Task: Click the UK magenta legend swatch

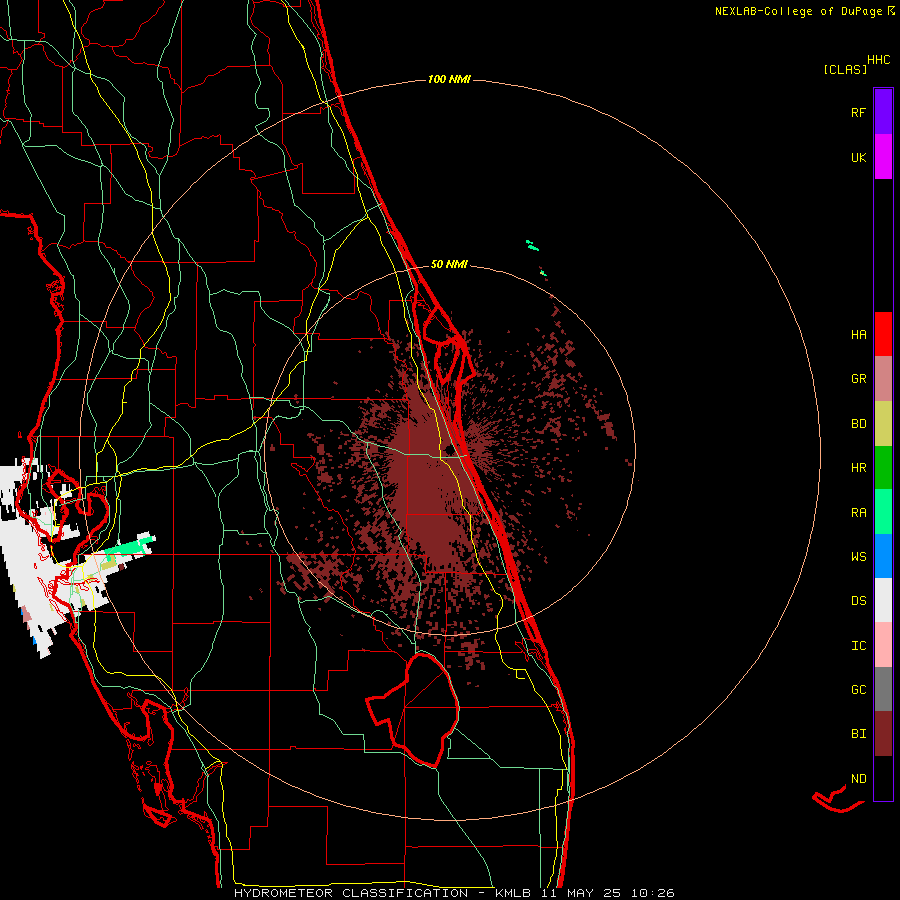Action: tap(883, 157)
